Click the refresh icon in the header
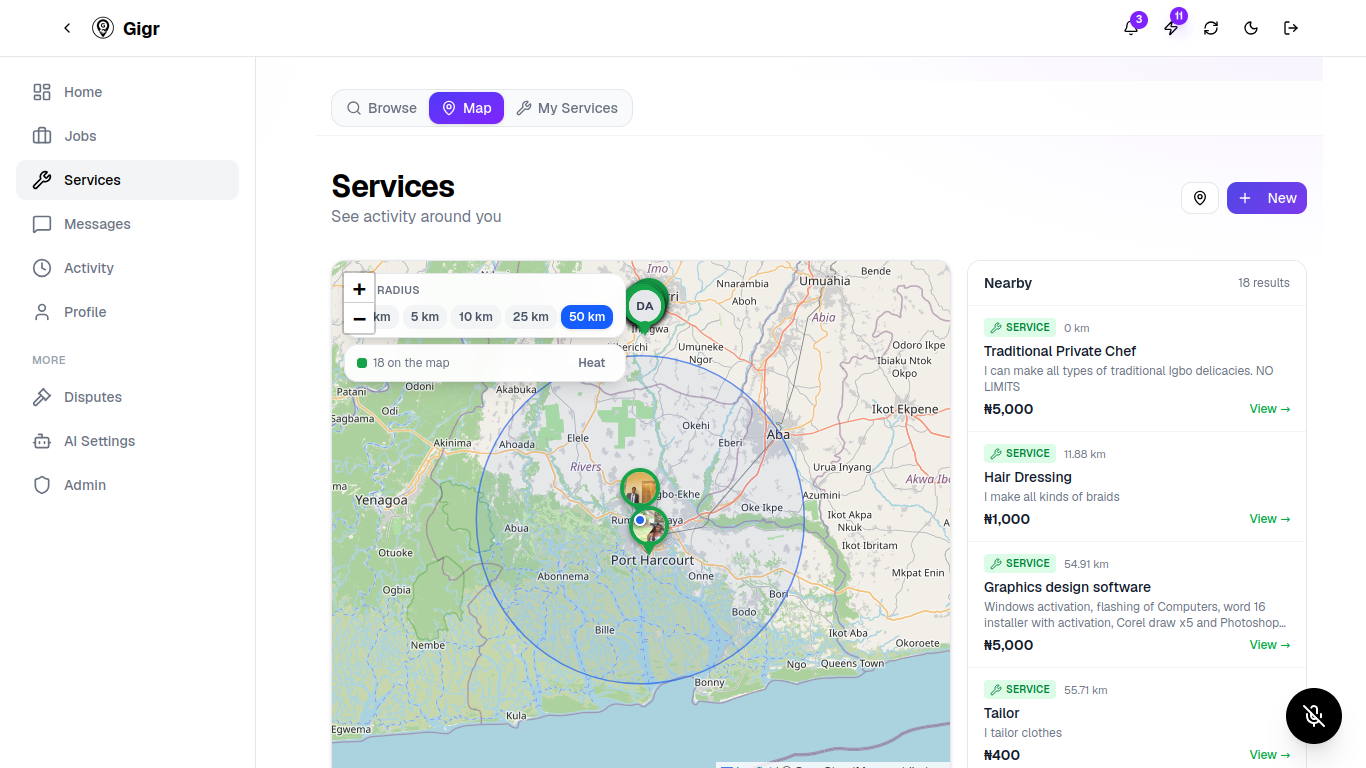The width and height of the screenshot is (1366, 768). [x=1211, y=28]
